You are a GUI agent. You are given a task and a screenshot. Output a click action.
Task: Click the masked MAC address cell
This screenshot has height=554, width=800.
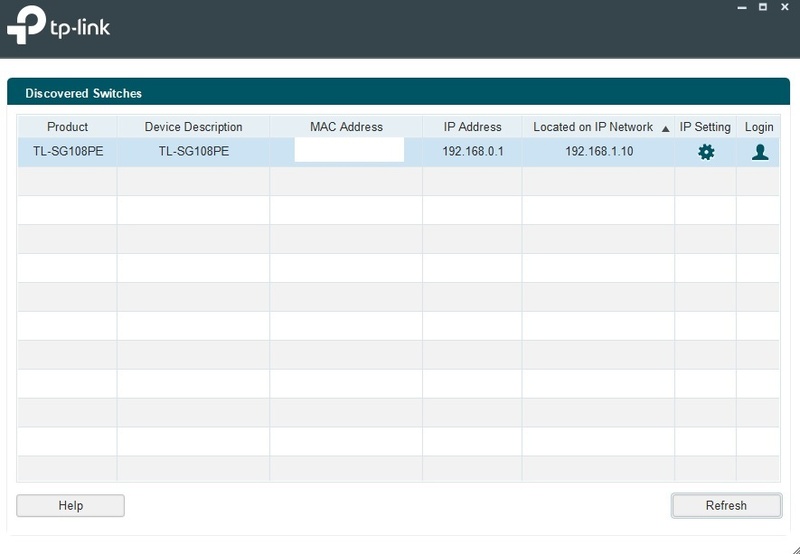[346, 152]
